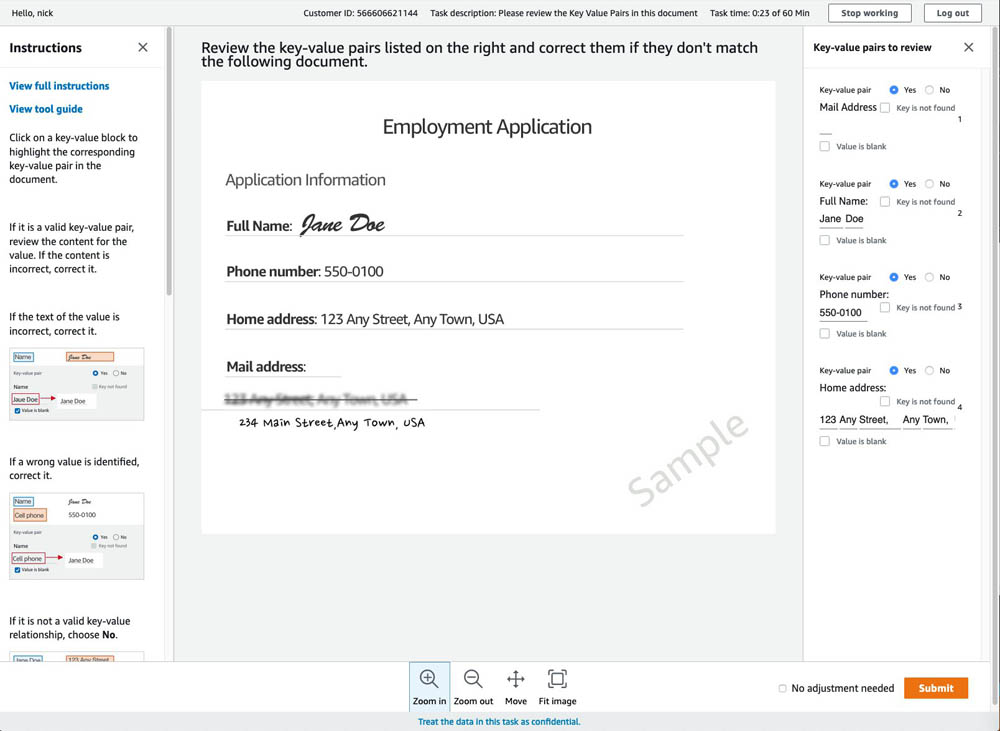Edit the 550-0100 value field

[841, 313]
